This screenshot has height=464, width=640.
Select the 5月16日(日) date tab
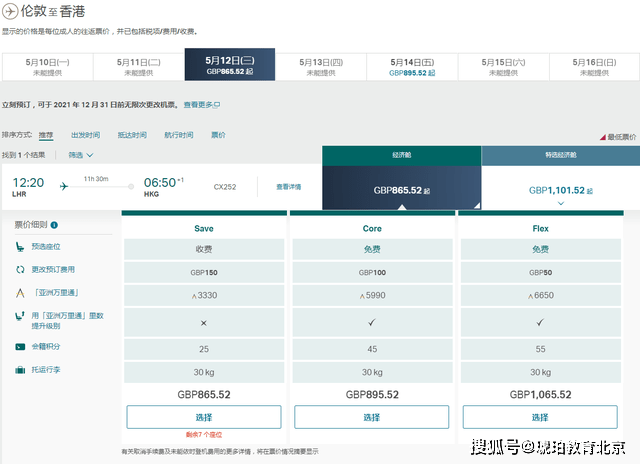click(x=594, y=67)
